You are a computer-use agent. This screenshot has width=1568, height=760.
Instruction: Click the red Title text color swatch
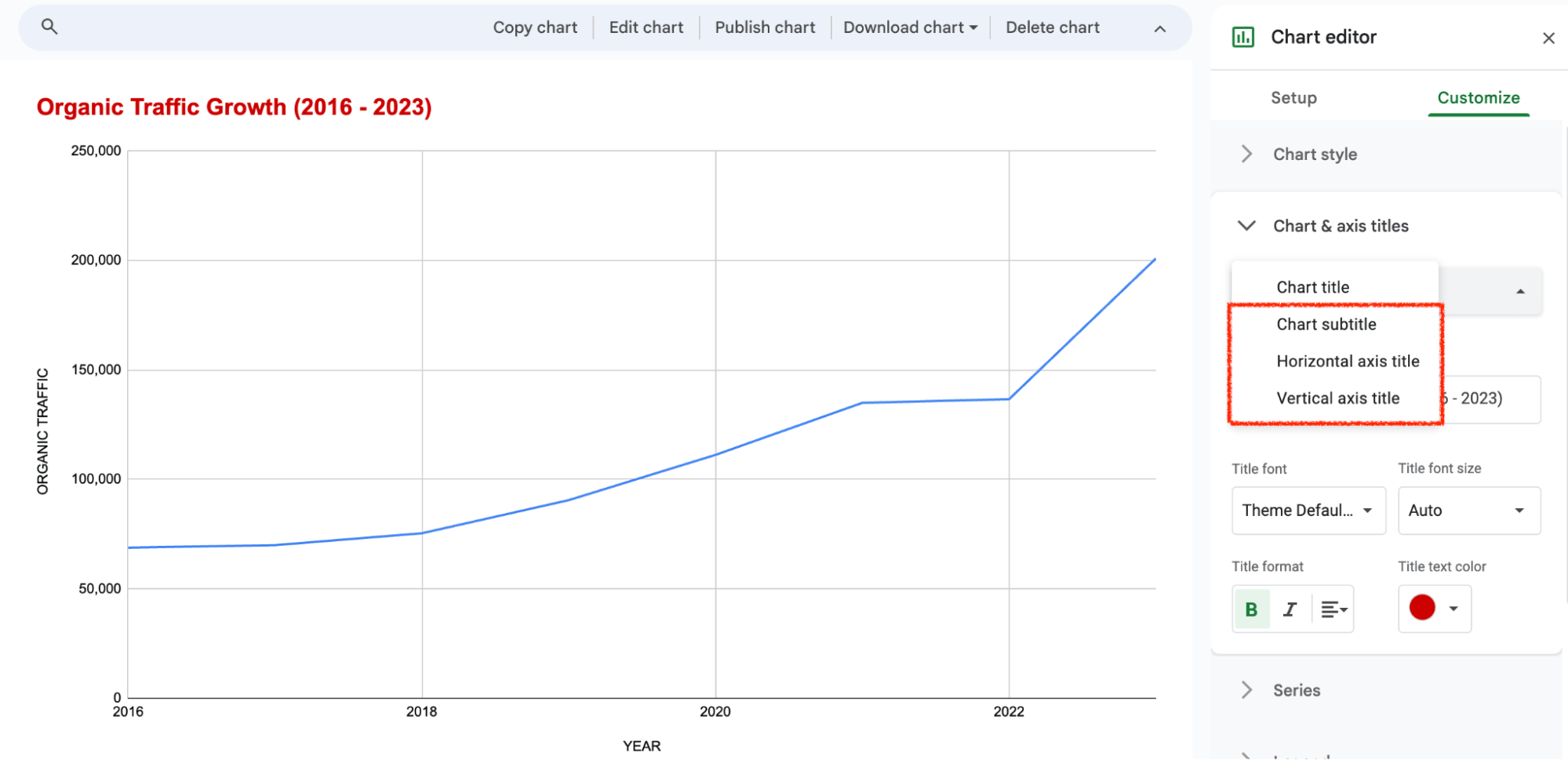1423,608
